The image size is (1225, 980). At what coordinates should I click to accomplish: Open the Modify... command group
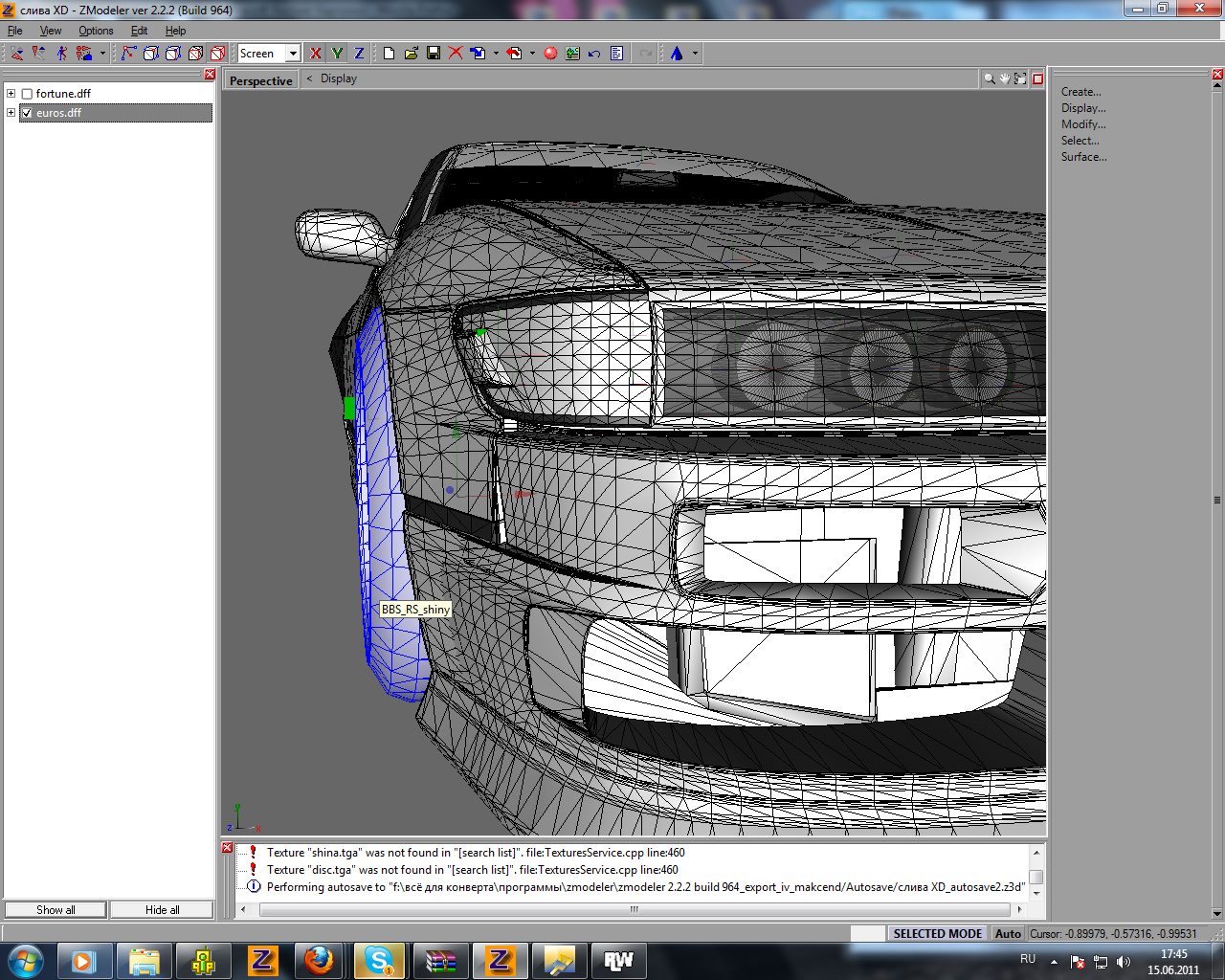pyautogui.click(x=1082, y=124)
